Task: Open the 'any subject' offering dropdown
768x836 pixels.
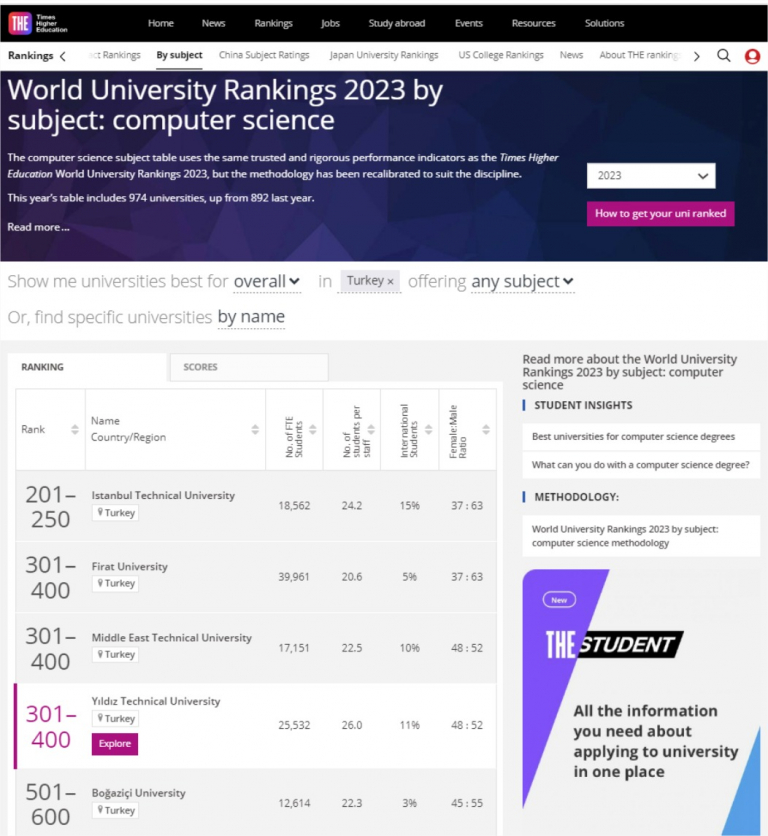Action: point(522,282)
